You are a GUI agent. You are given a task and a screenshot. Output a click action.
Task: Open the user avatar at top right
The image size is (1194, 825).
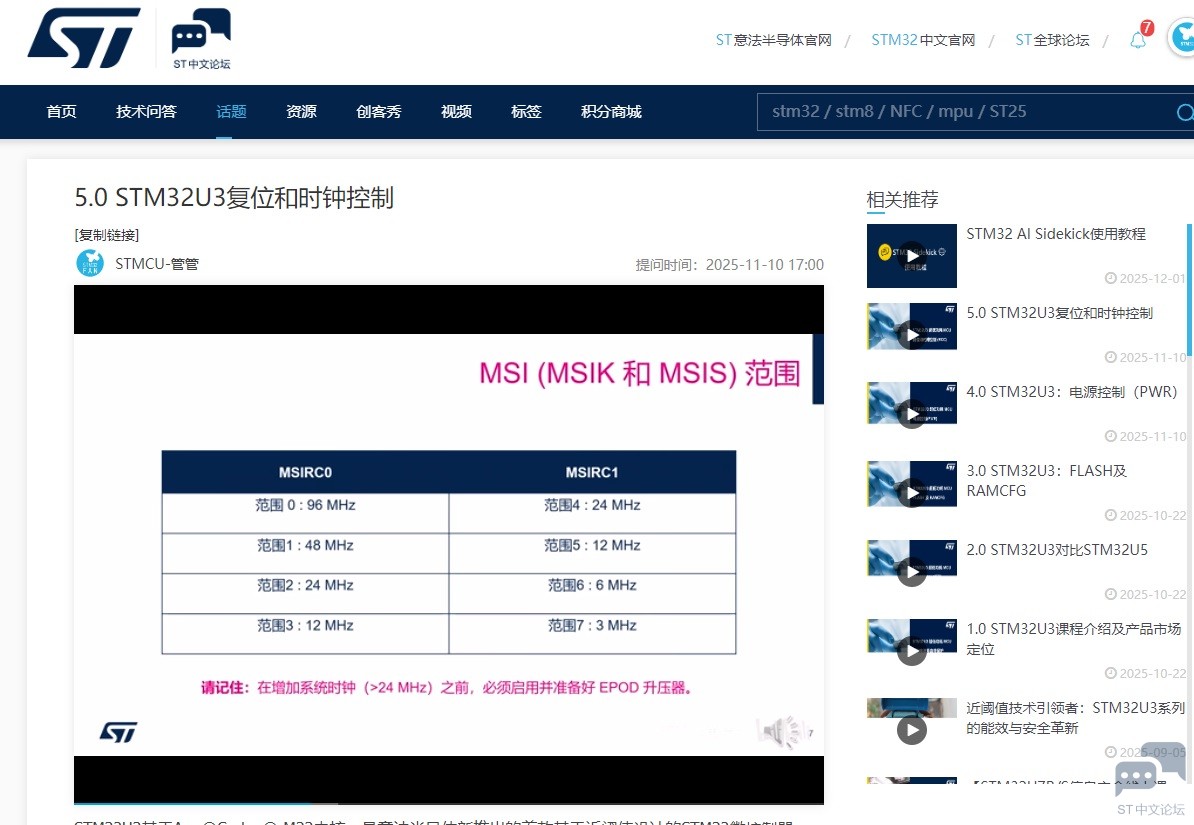coord(1181,38)
